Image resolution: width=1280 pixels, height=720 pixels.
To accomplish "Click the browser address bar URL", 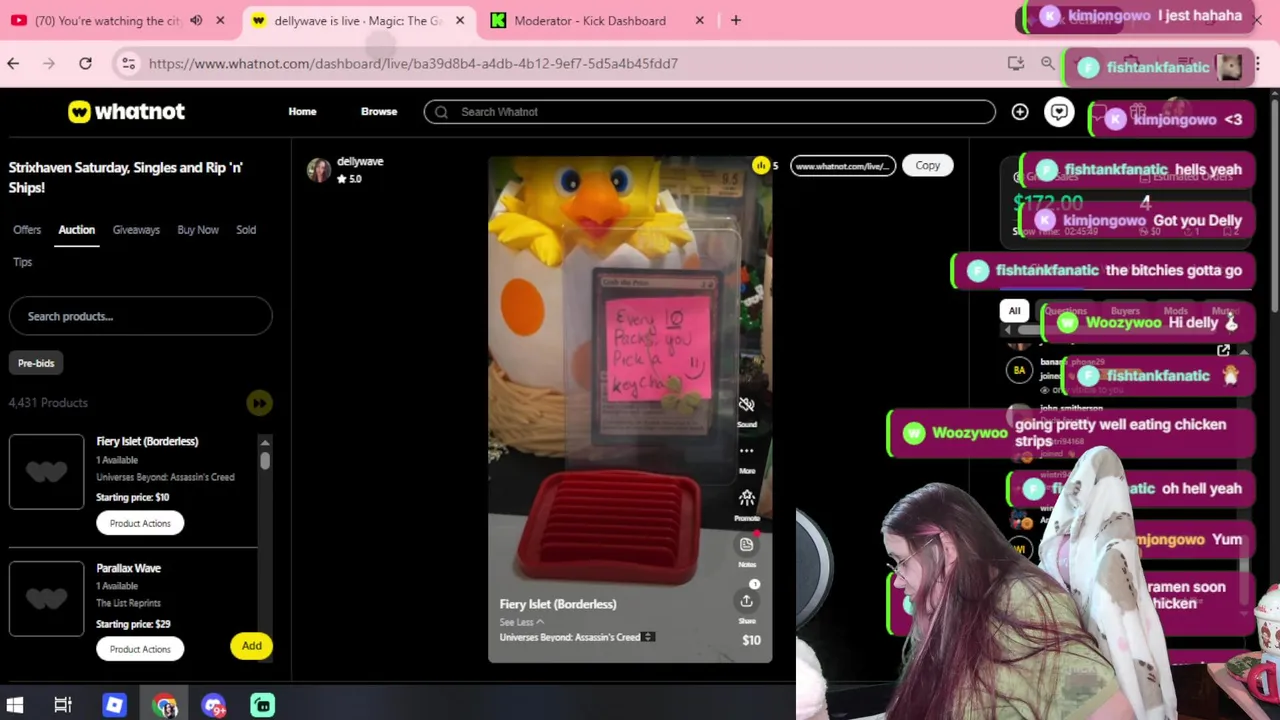I will (413, 64).
